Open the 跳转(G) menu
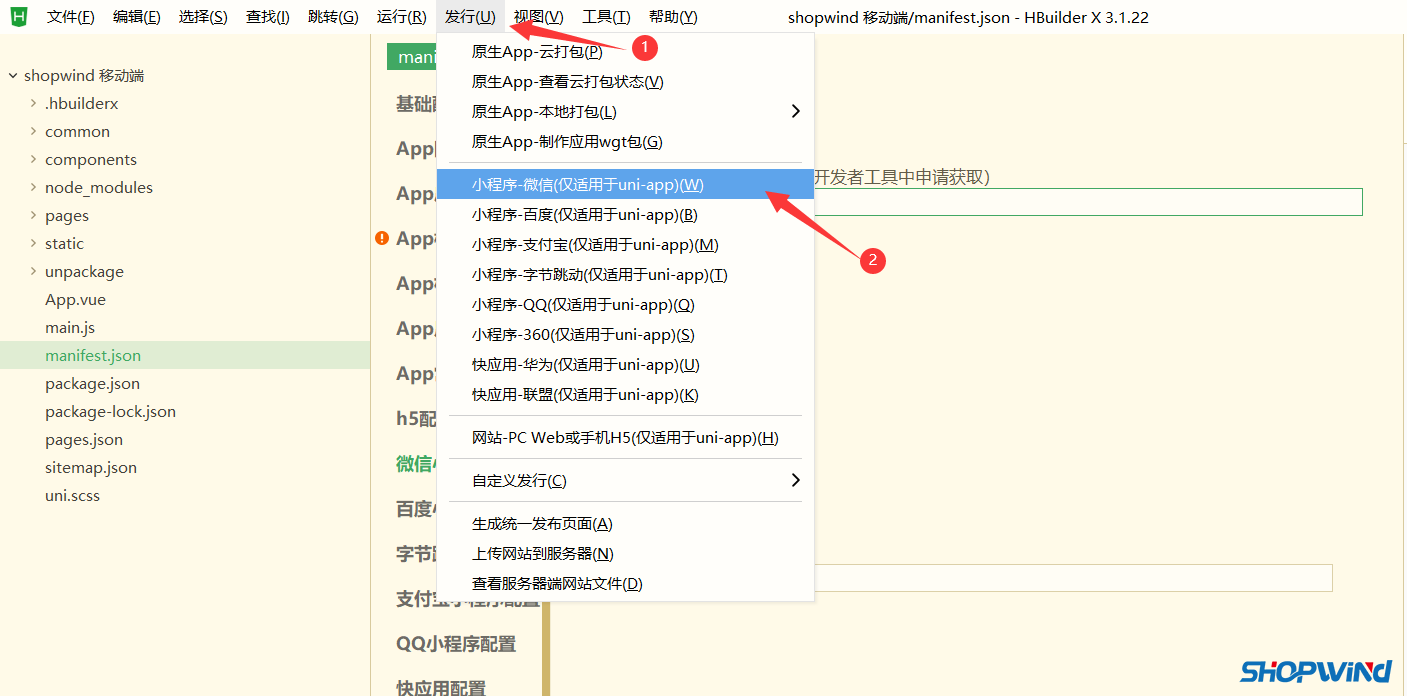Screen dimensions: 1407x696 coord(333,17)
